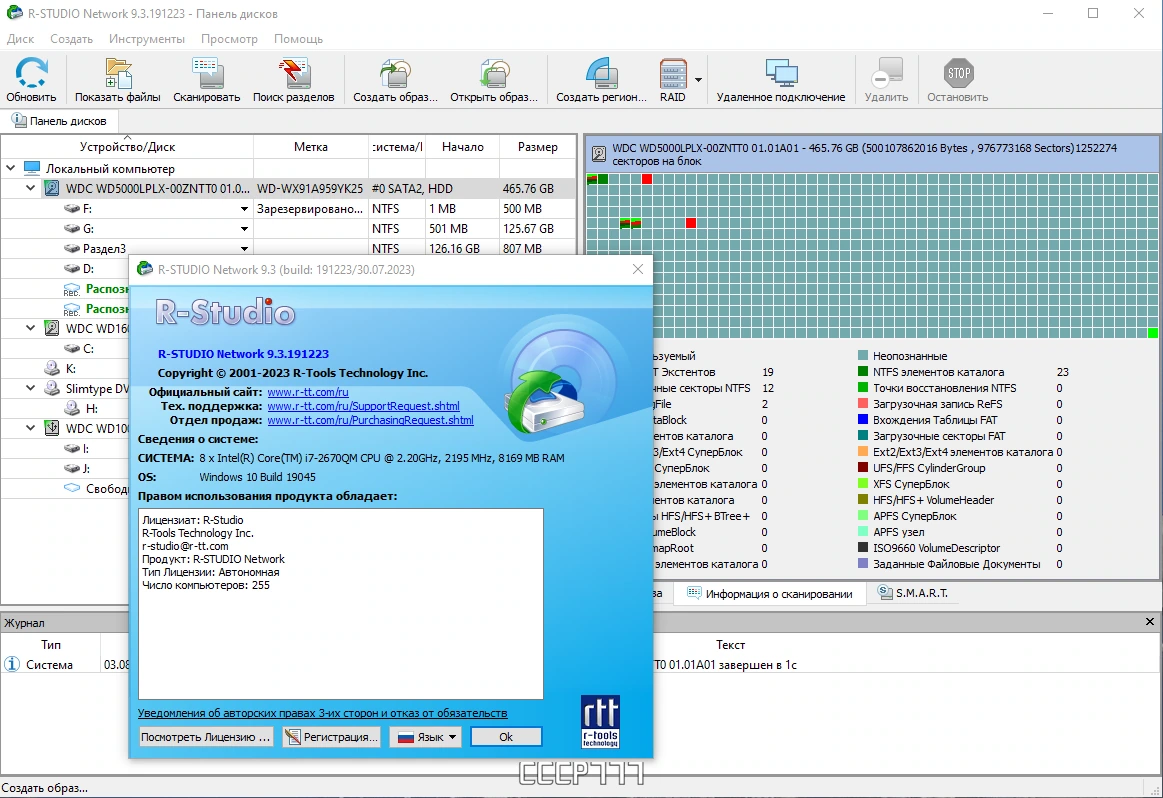The height and width of the screenshot is (798, 1163).
Task: Click the I: partition icon
Action: (72, 449)
